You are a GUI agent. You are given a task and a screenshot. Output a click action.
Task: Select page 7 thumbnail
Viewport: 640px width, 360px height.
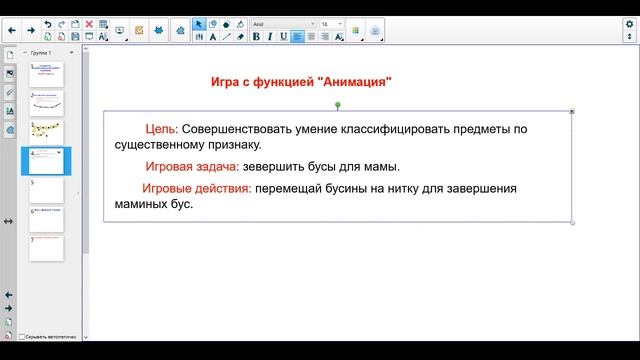(x=47, y=249)
